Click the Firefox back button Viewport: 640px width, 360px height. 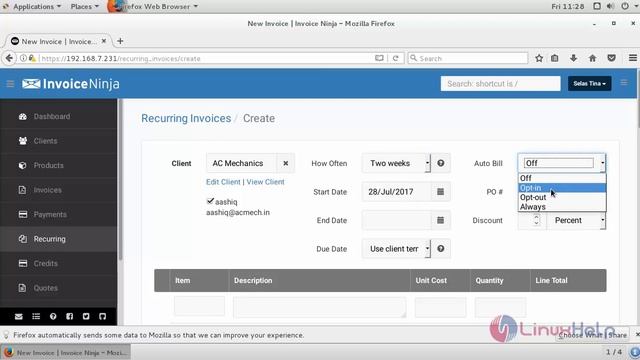point(9,58)
